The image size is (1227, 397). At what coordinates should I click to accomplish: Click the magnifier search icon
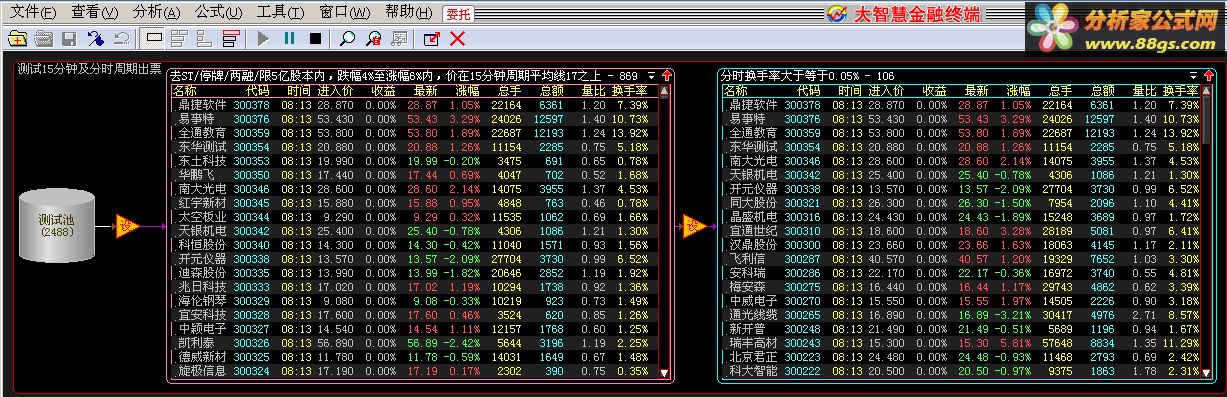(347, 39)
